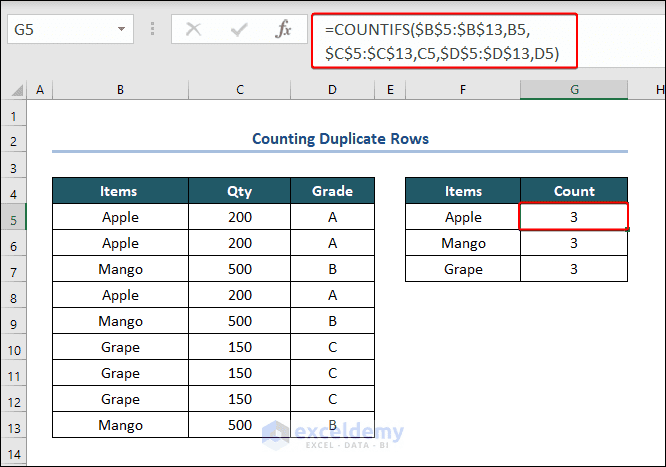Select column B header
666x467 pixels.
click(121, 90)
